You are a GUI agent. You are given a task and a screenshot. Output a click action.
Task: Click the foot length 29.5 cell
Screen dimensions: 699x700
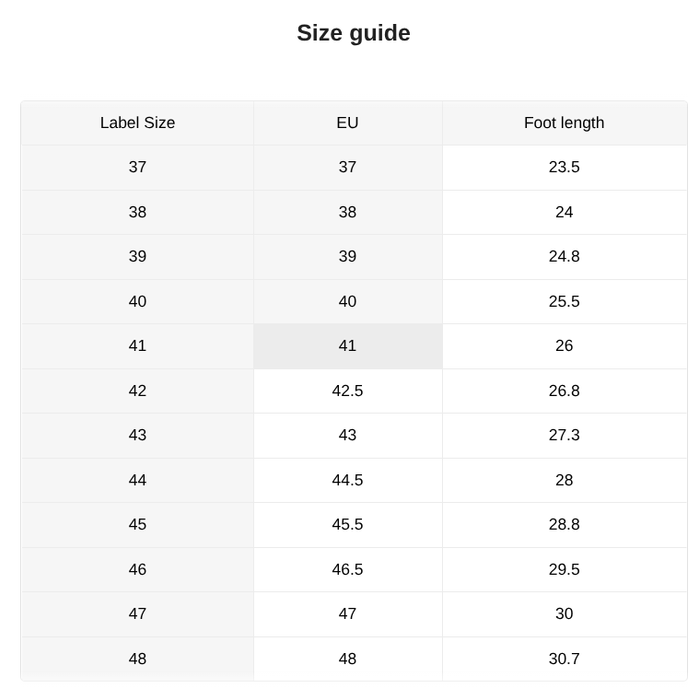click(564, 570)
